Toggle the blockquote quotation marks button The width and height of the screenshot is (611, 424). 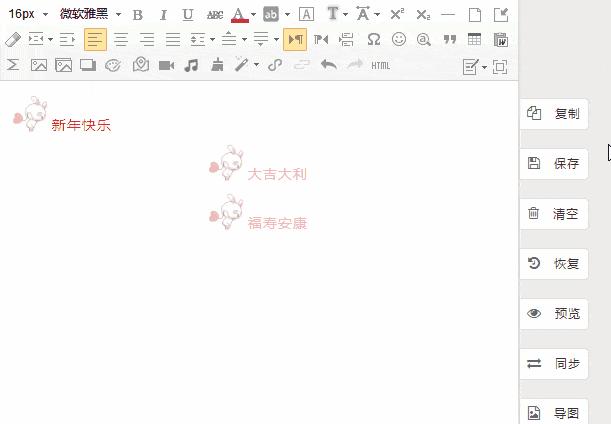coord(450,39)
